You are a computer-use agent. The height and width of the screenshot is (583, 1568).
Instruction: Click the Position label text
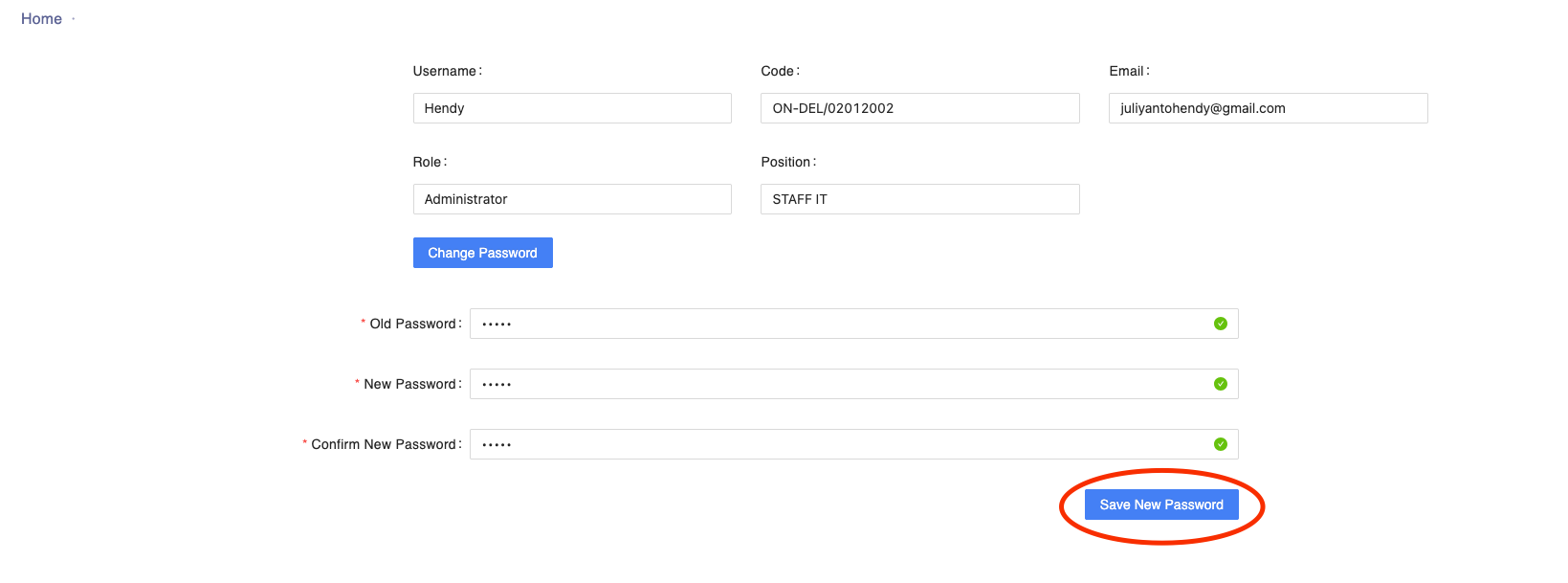coord(785,162)
